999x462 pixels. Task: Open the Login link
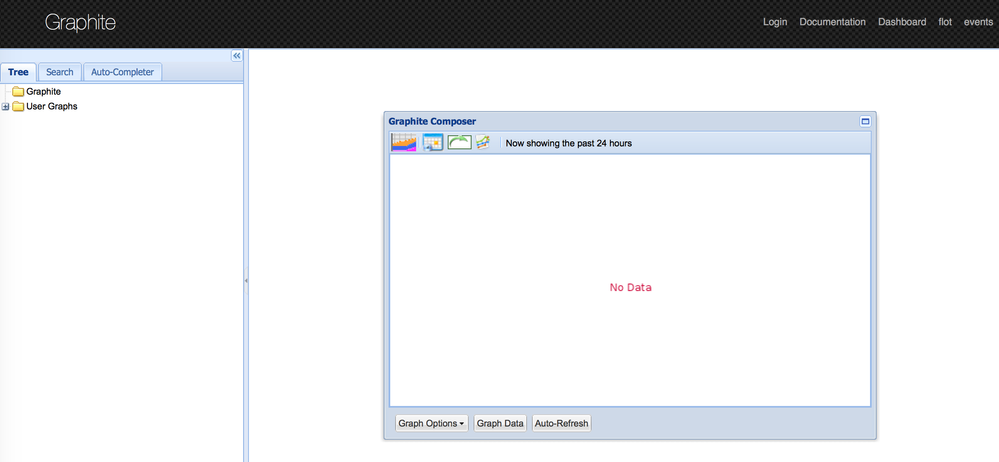tap(775, 22)
